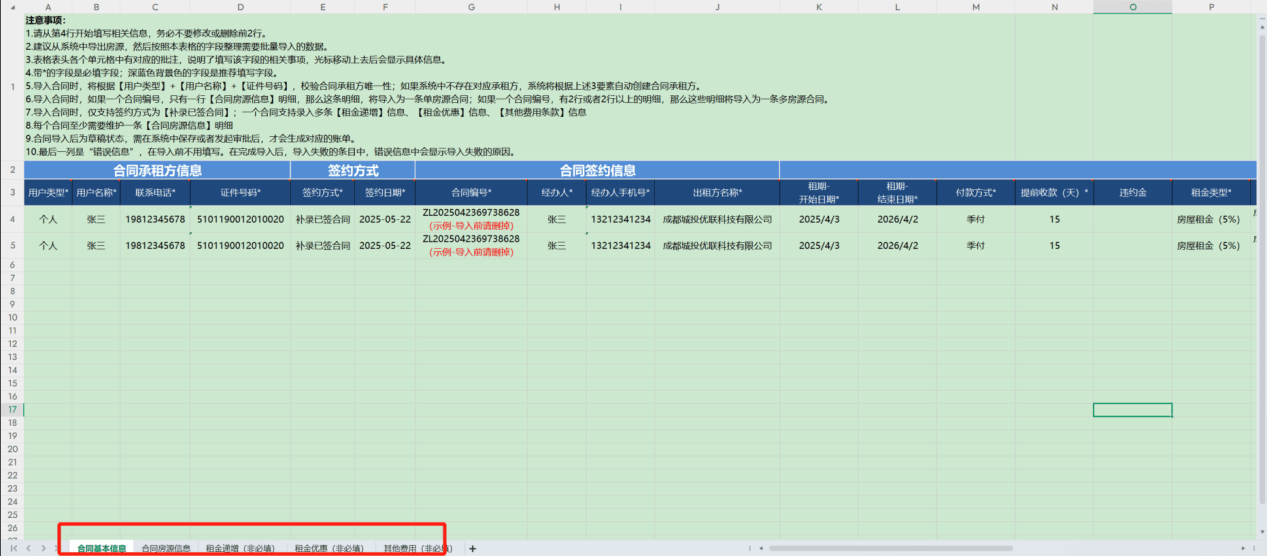This screenshot has height=556, width=1267.
Task: Click the 合同编号* header cell
Action: click(471, 192)
